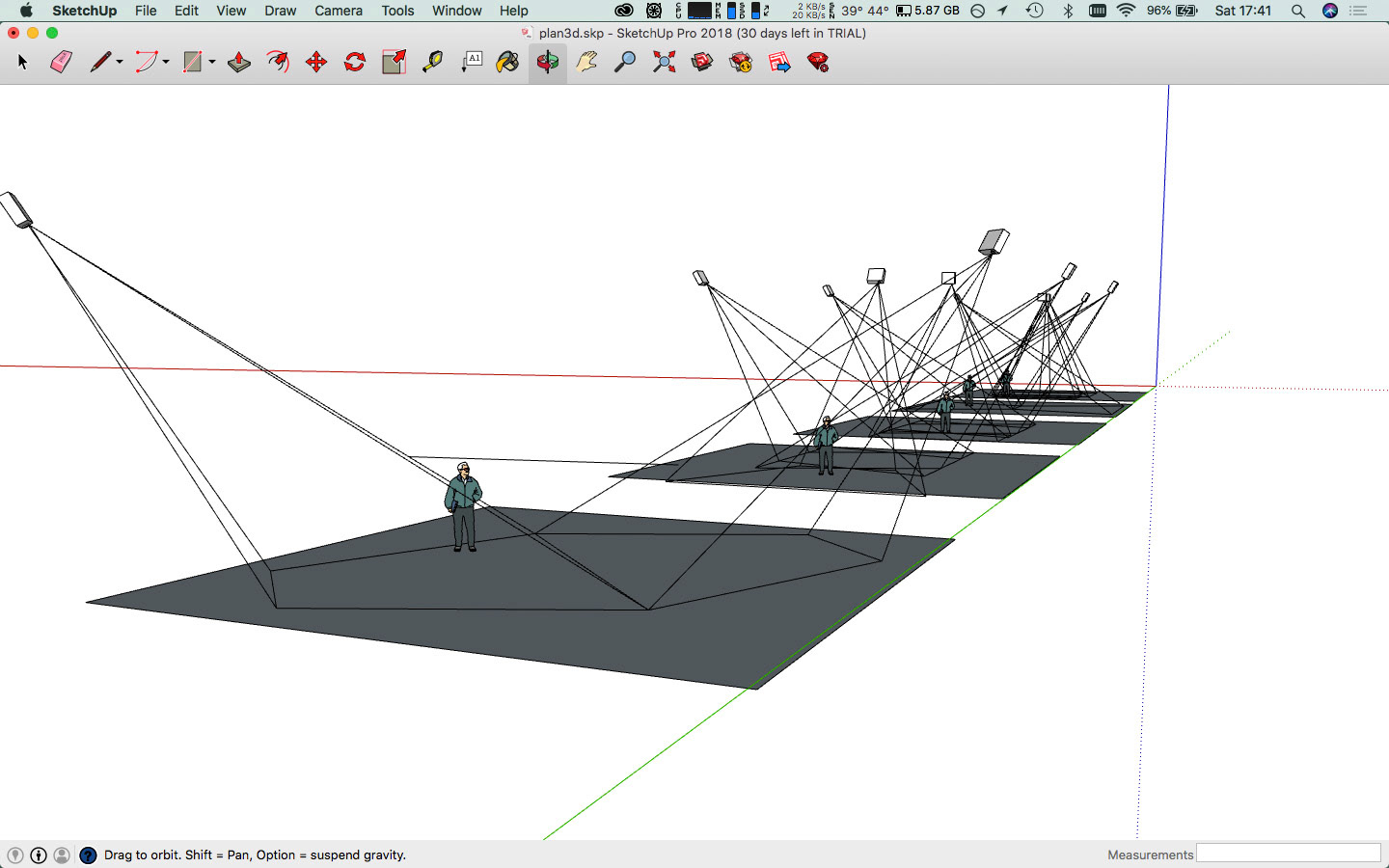Choose the Text label tool
1389x868 pixels.
click(471, 62)
